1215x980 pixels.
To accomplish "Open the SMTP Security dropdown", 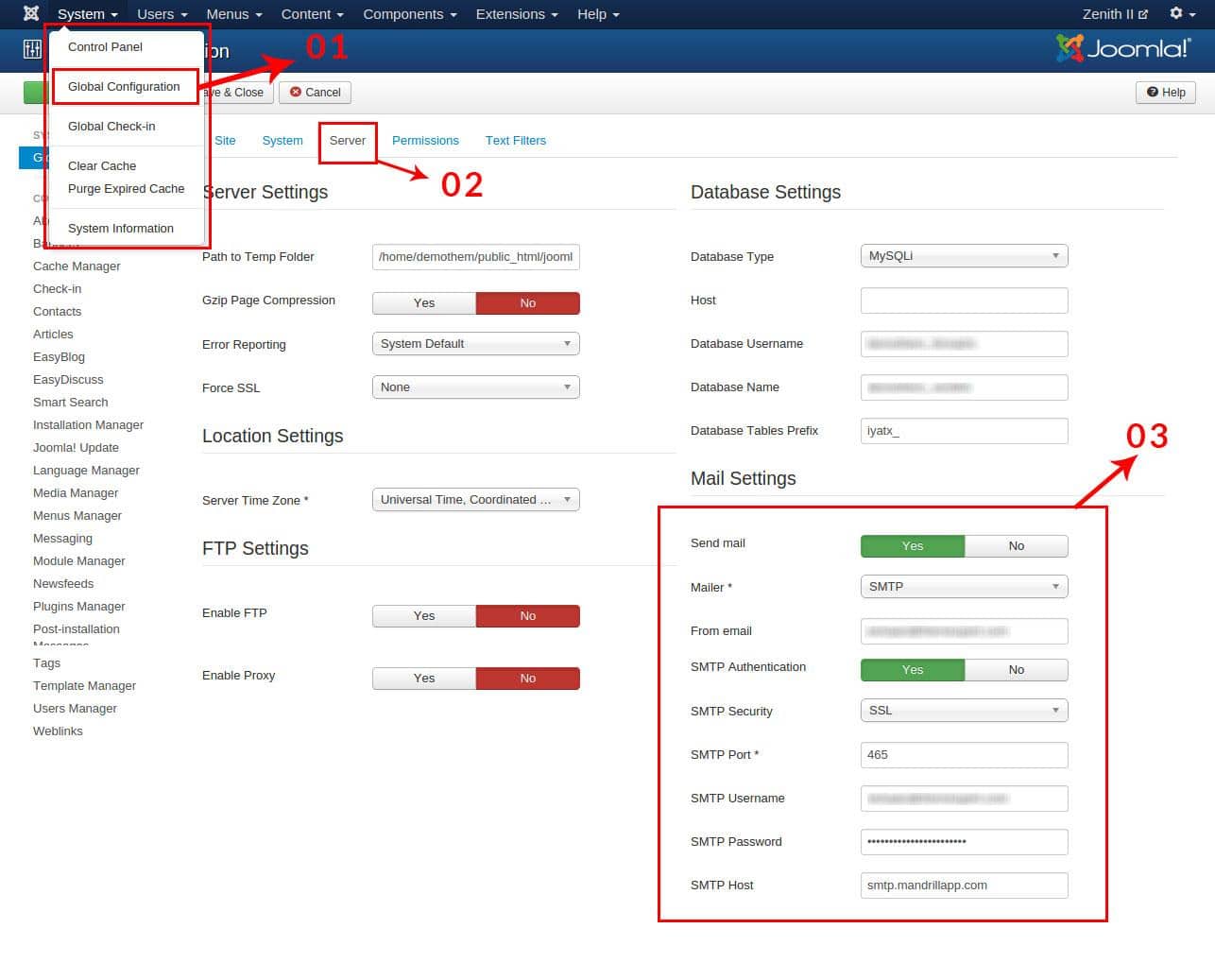I will [965, 710].
